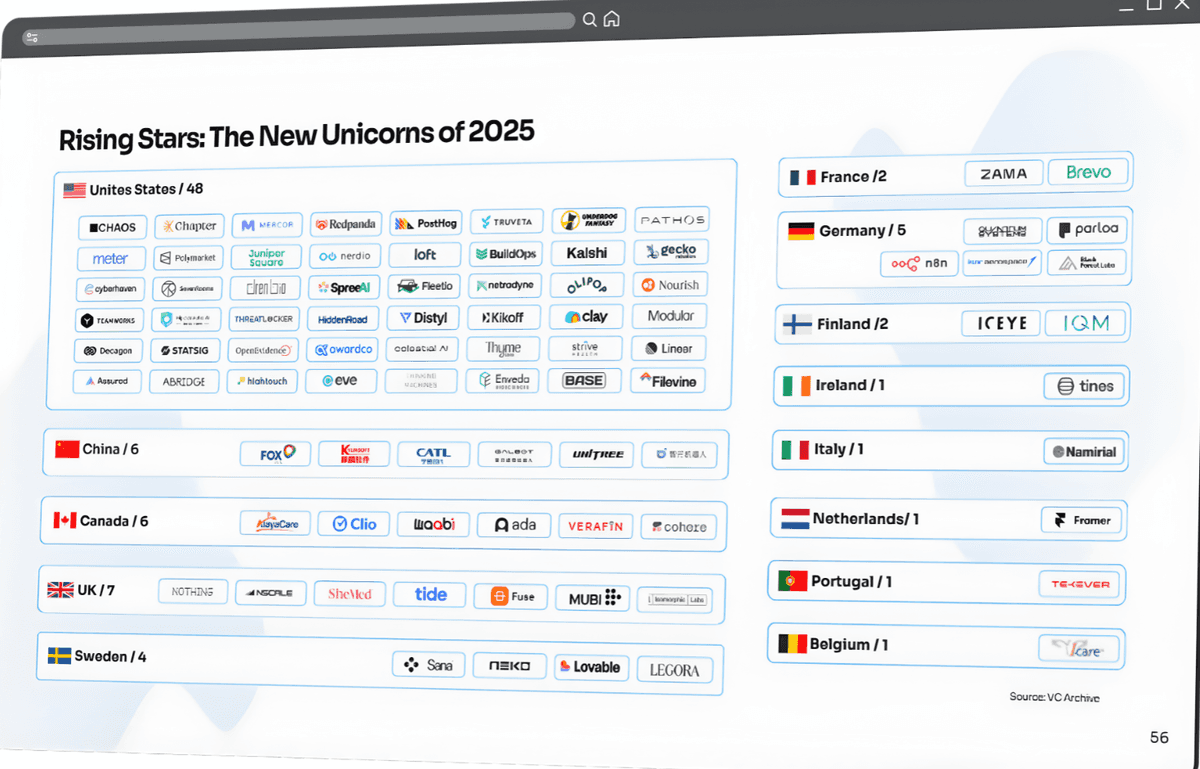Click the Kalshi logo tile
The image size is (1200, 769).
click(587, 252)
